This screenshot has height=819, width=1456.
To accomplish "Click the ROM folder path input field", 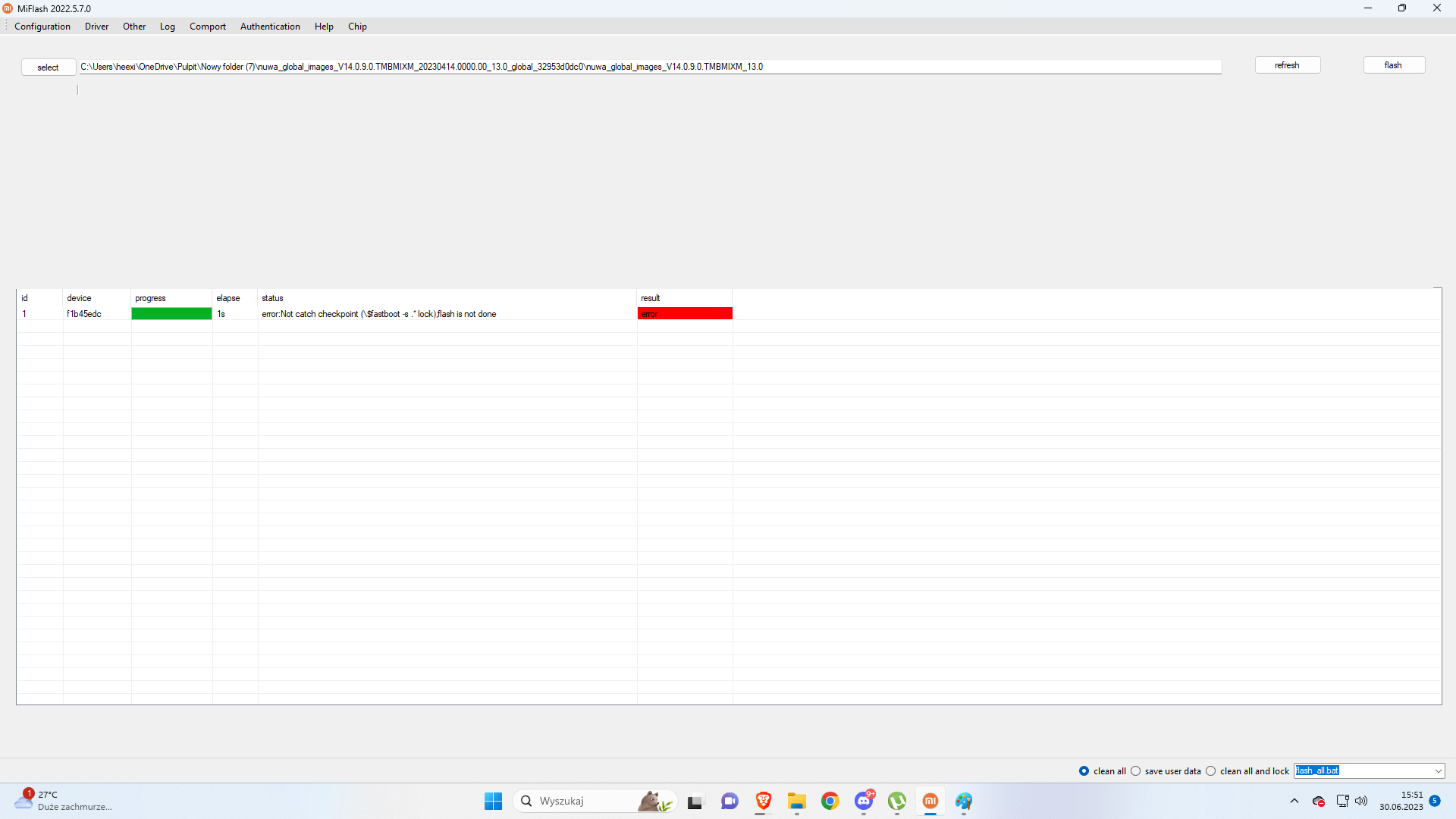I will [649, 67].
